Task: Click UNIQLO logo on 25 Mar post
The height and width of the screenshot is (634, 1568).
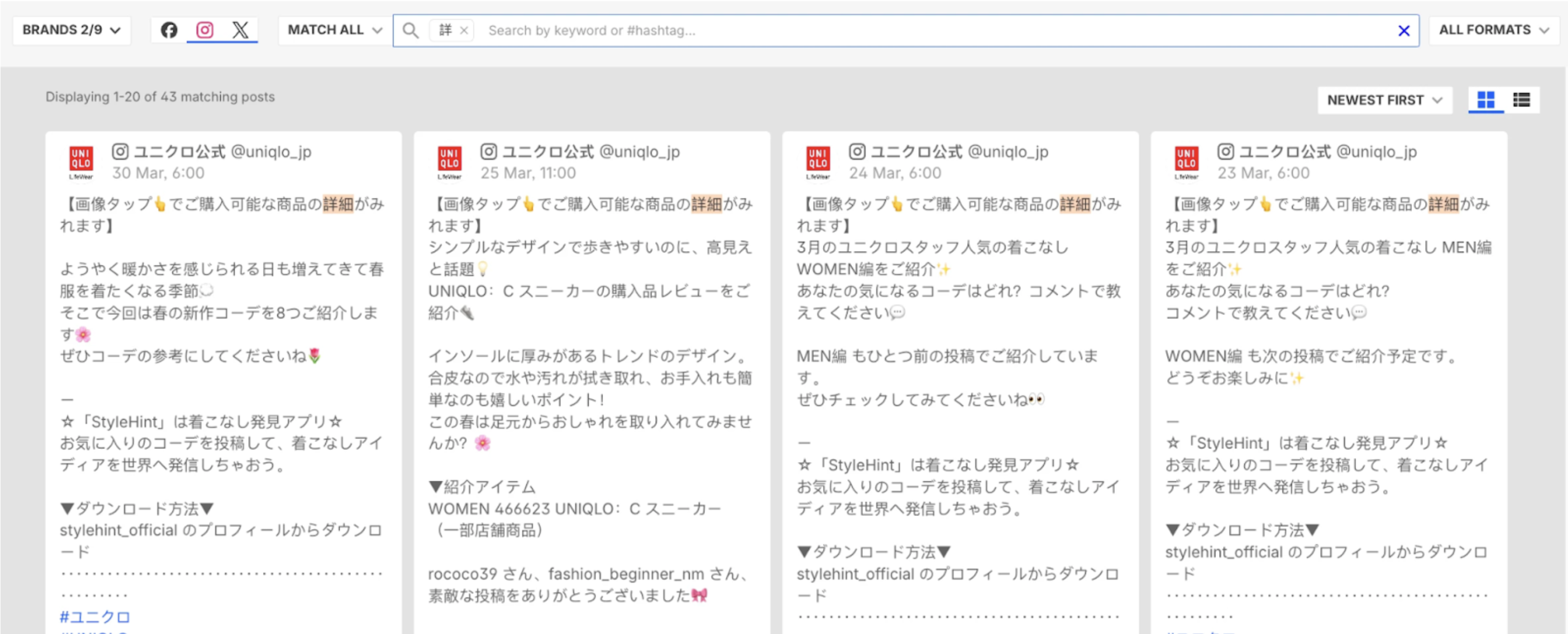Action: [449, 162]
